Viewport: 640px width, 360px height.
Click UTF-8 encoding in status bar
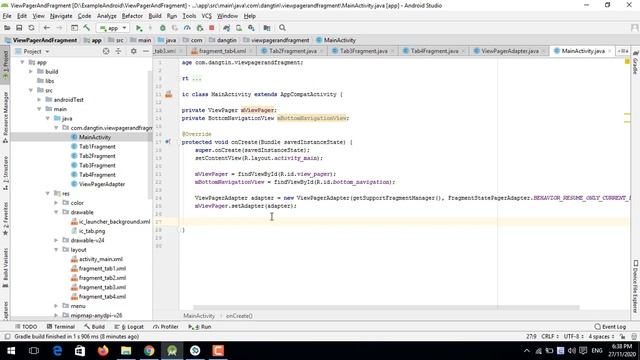pyautogui.click(x=574, y=337)
